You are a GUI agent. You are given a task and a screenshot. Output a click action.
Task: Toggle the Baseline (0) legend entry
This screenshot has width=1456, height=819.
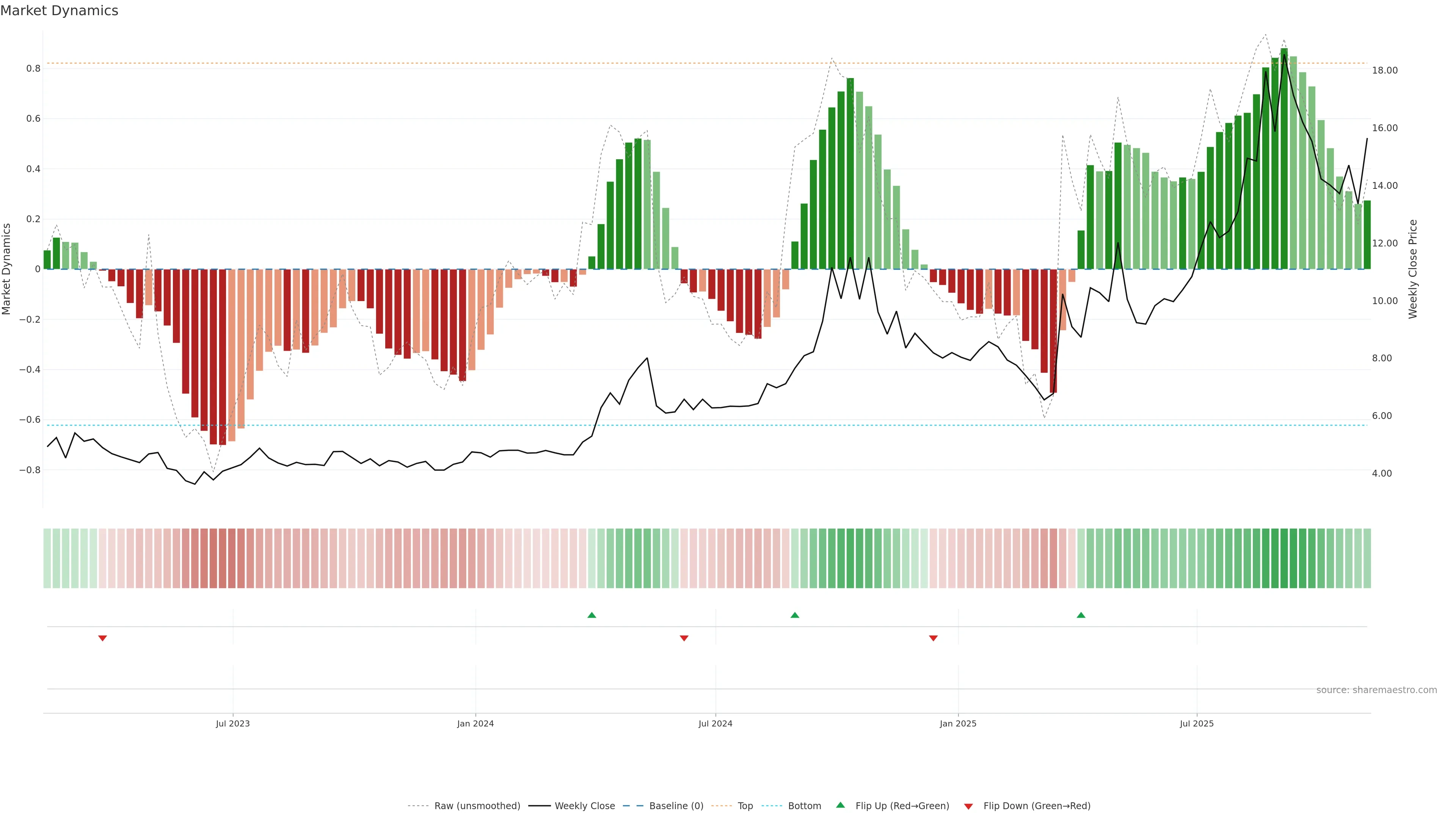point(676,806)
